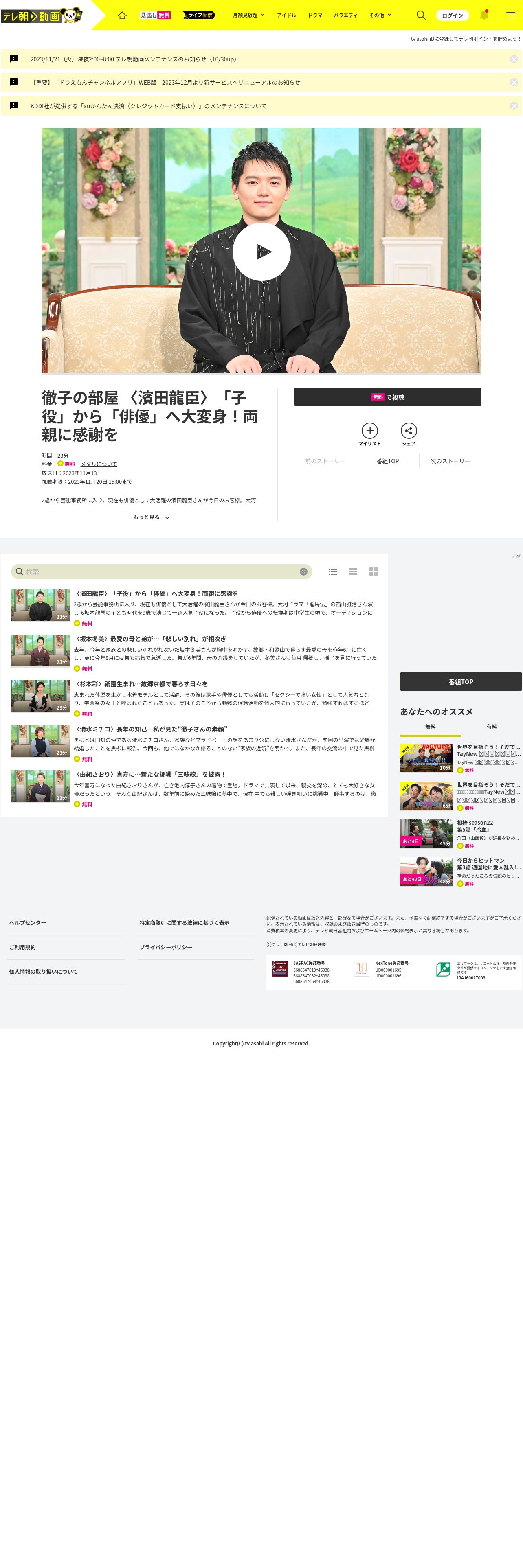Viewport: 523px width, 1568px height.
Task: Open 〈清水ミチコ〉長年の知己 episode title
Action: [150, 729]
